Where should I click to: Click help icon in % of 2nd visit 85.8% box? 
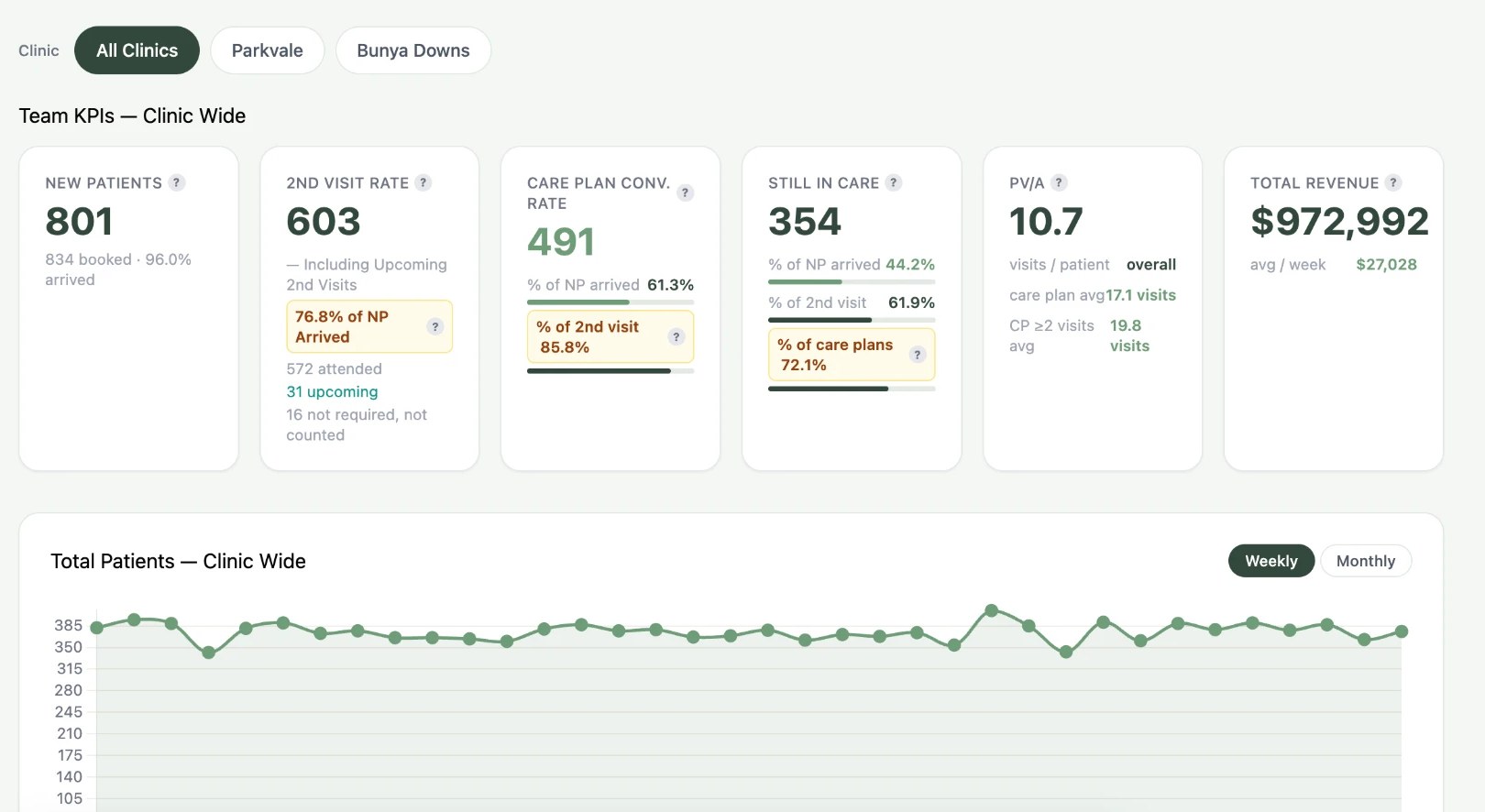(x=676, y=336)
